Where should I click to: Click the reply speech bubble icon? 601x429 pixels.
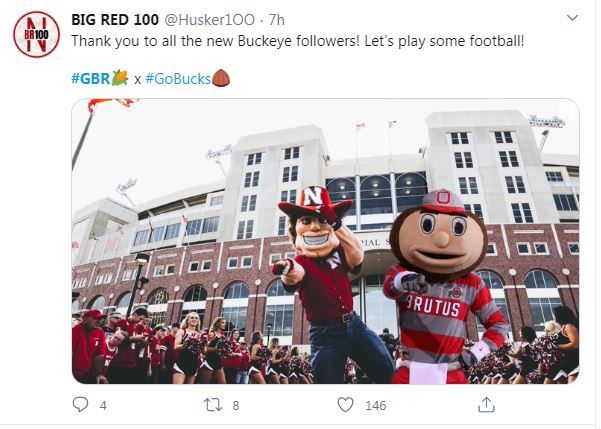(x=82, y=405)
